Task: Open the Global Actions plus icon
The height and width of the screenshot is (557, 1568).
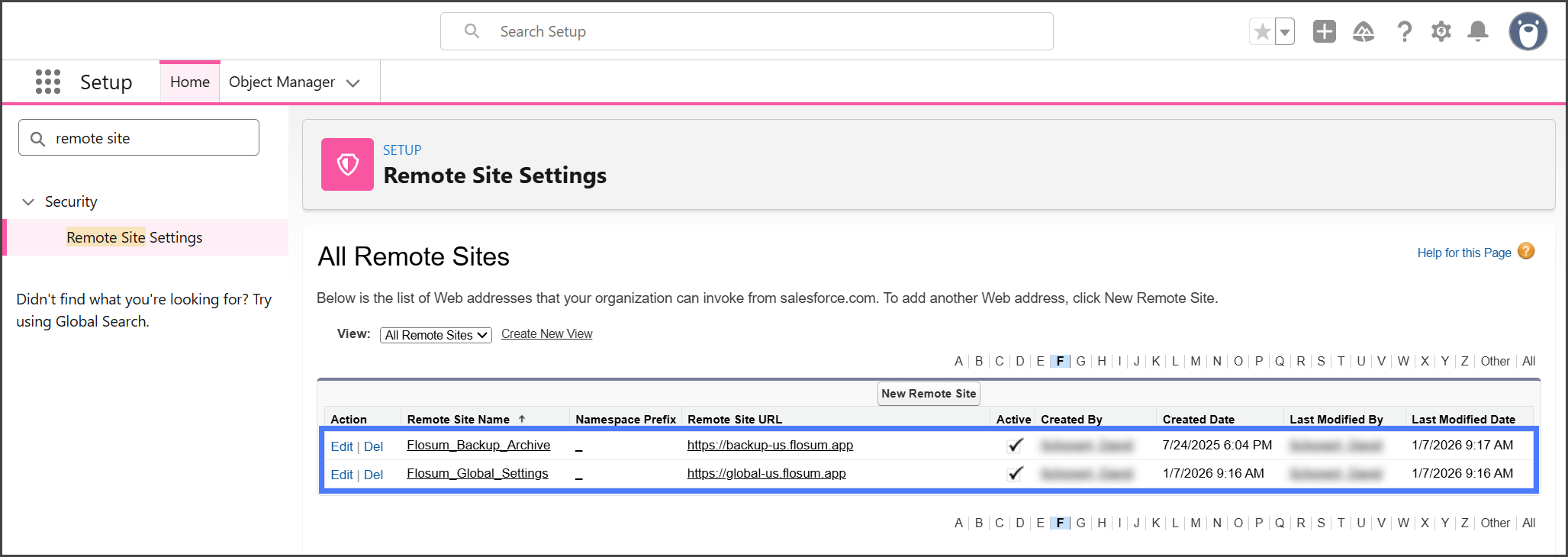Action: (x=1324, y=32)
